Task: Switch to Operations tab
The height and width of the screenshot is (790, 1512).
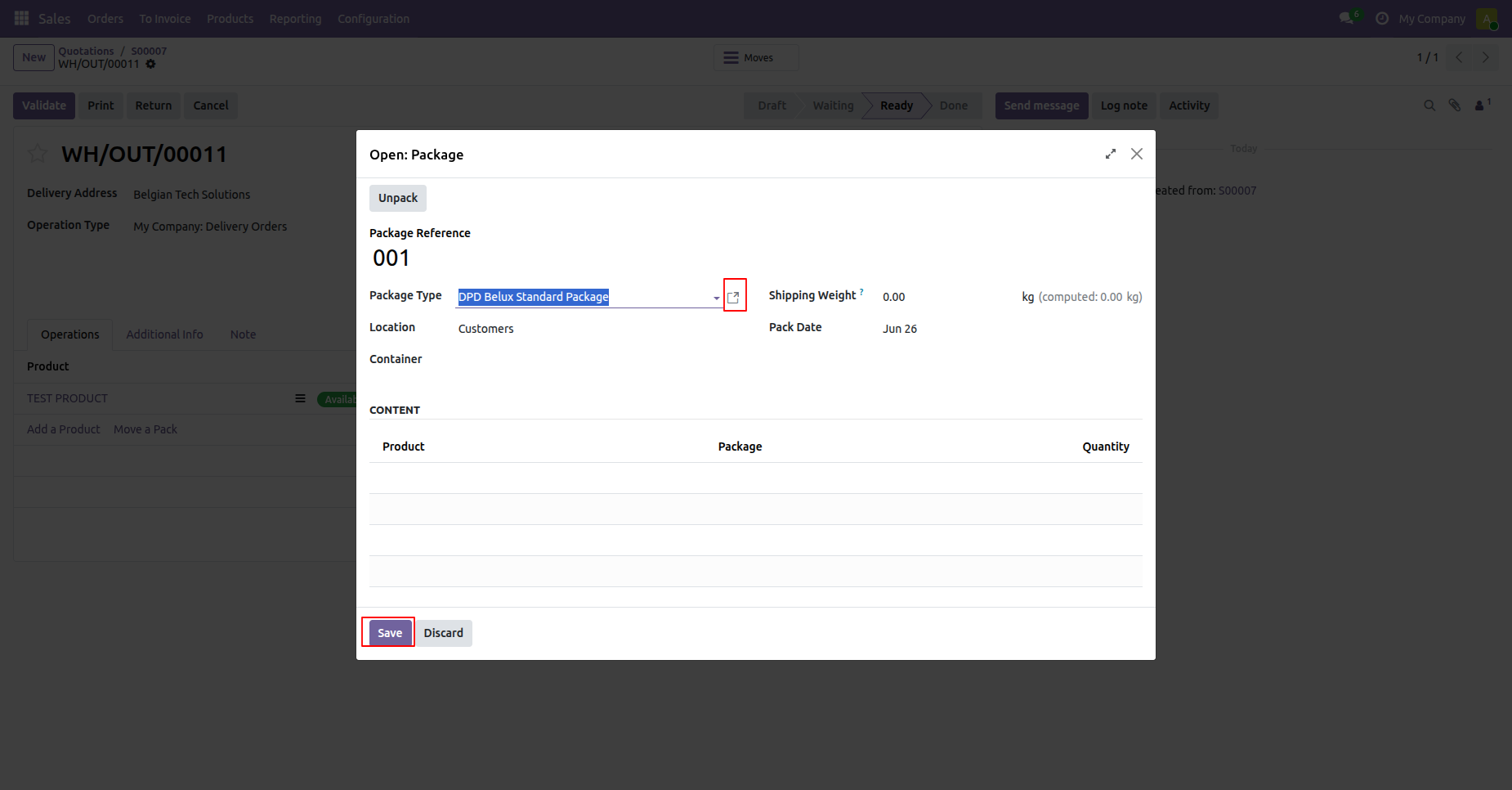Action: 70,334
